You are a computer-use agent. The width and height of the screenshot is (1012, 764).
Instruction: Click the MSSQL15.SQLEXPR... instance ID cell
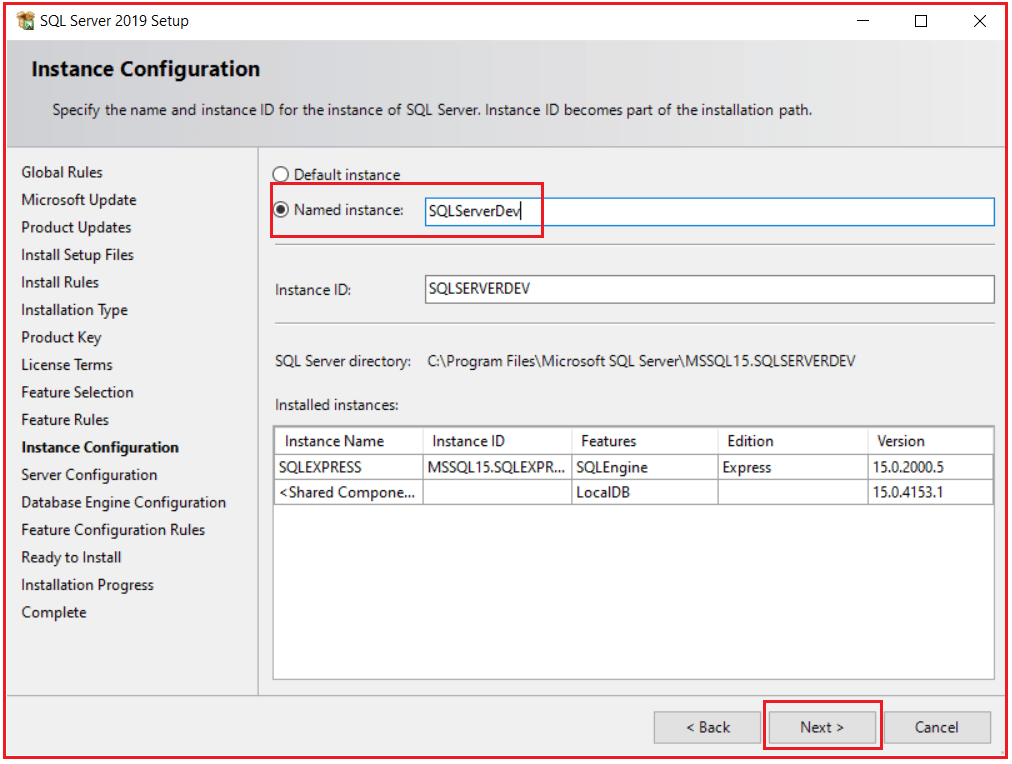click(498, 467)
